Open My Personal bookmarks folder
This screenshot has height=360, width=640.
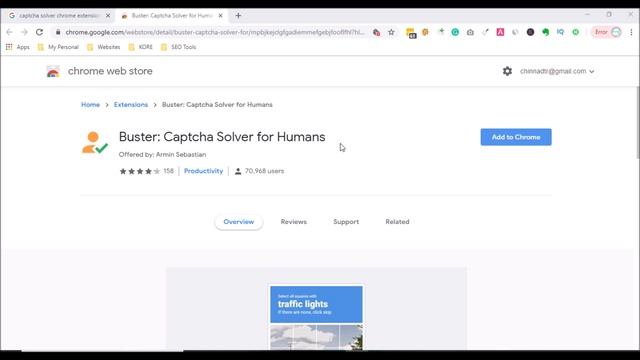click(58, 47)
